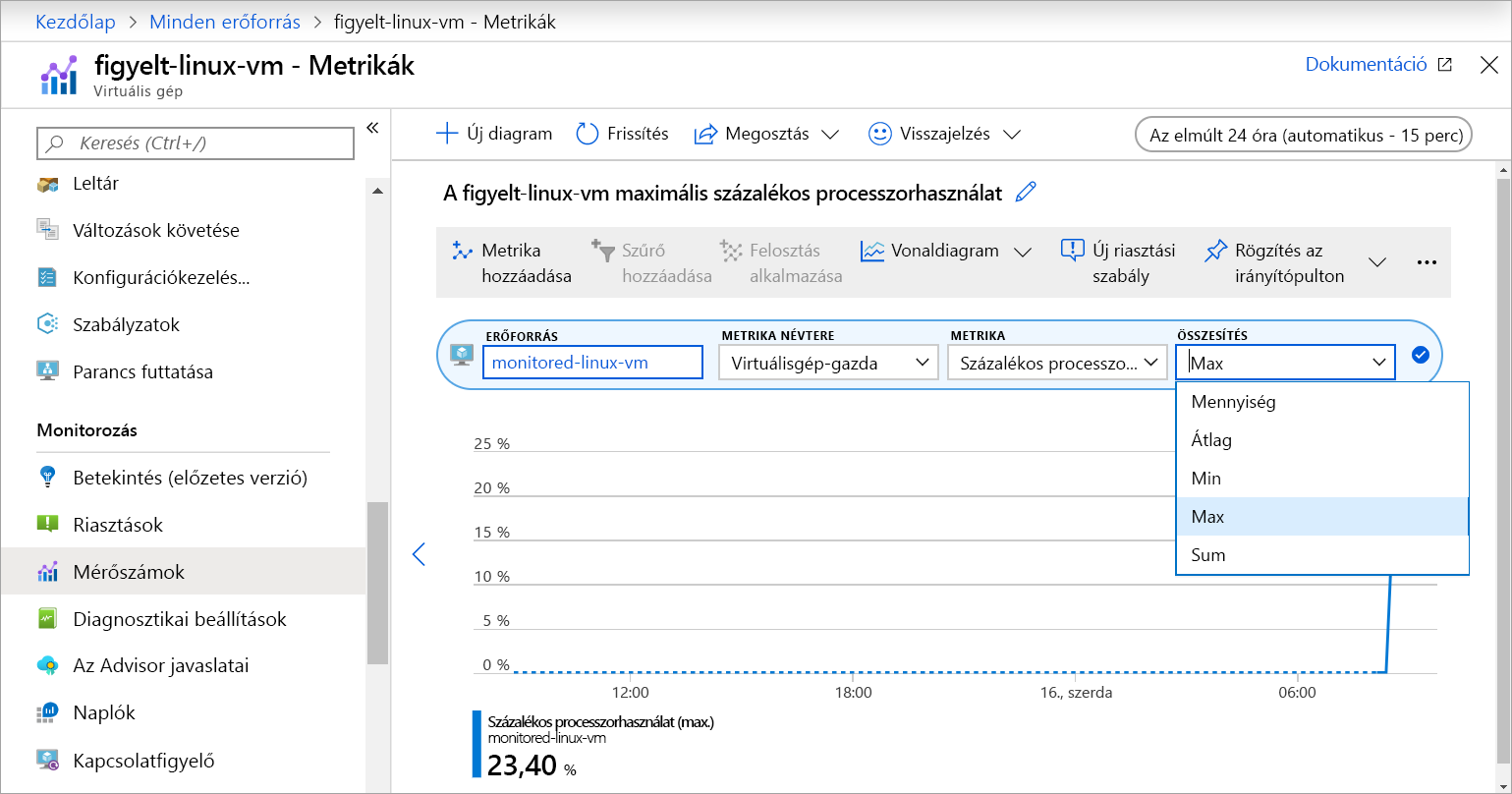
Task: Click the pencil icon to edit chart title
Action: 1026,193
